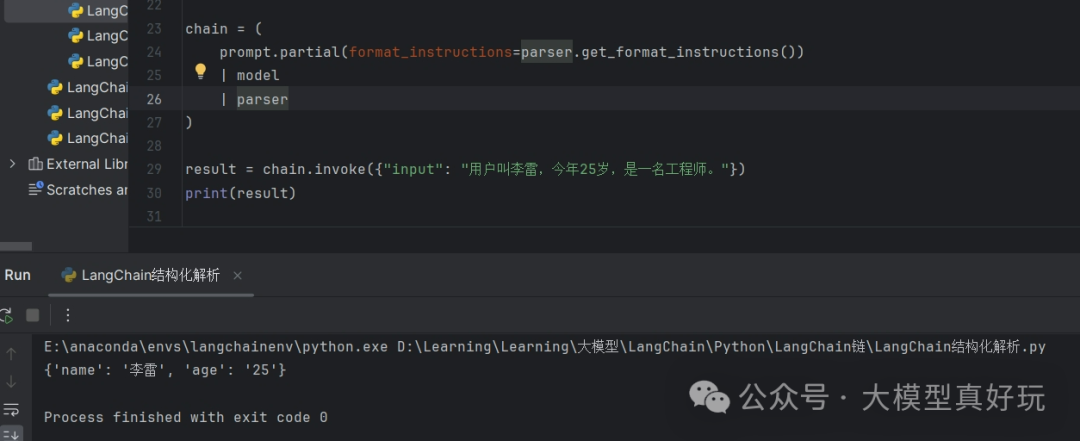Click the LangChain结构化解析.py path in console

point(721,347)
